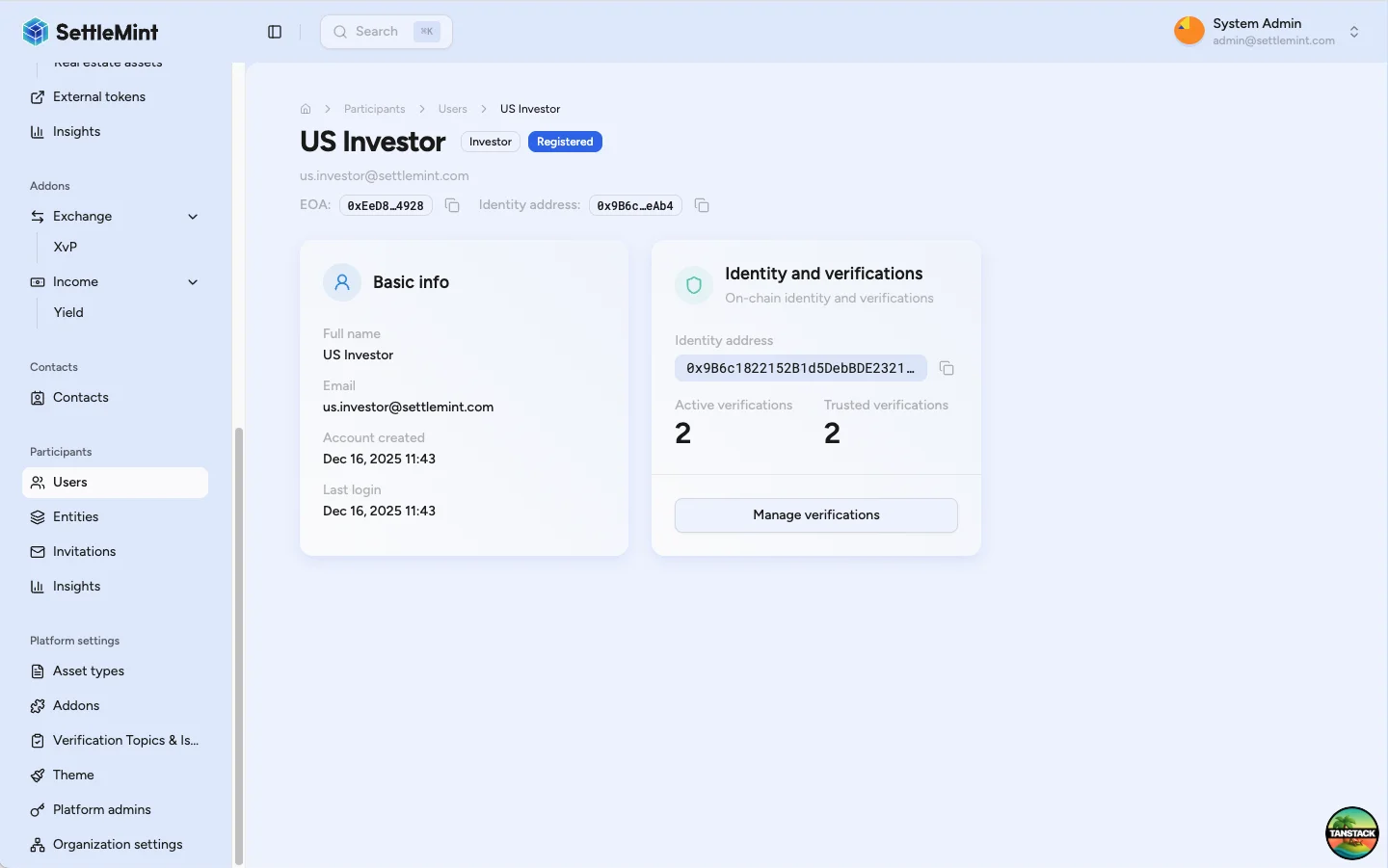This screenshot has height=868, width=1388.
Task: Click the SettleMint logo
Action: [91, 32]
